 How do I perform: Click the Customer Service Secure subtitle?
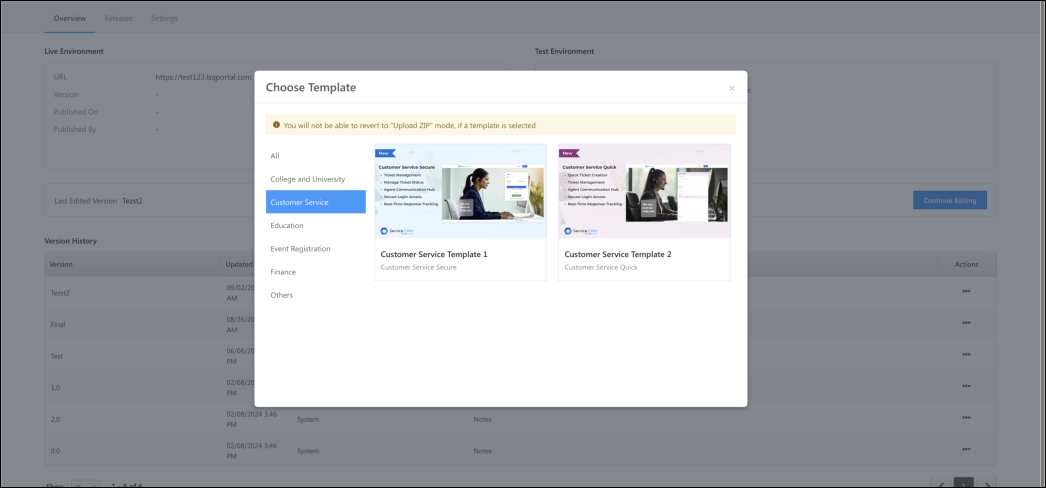pyautogui.click(x=418, y=267)
